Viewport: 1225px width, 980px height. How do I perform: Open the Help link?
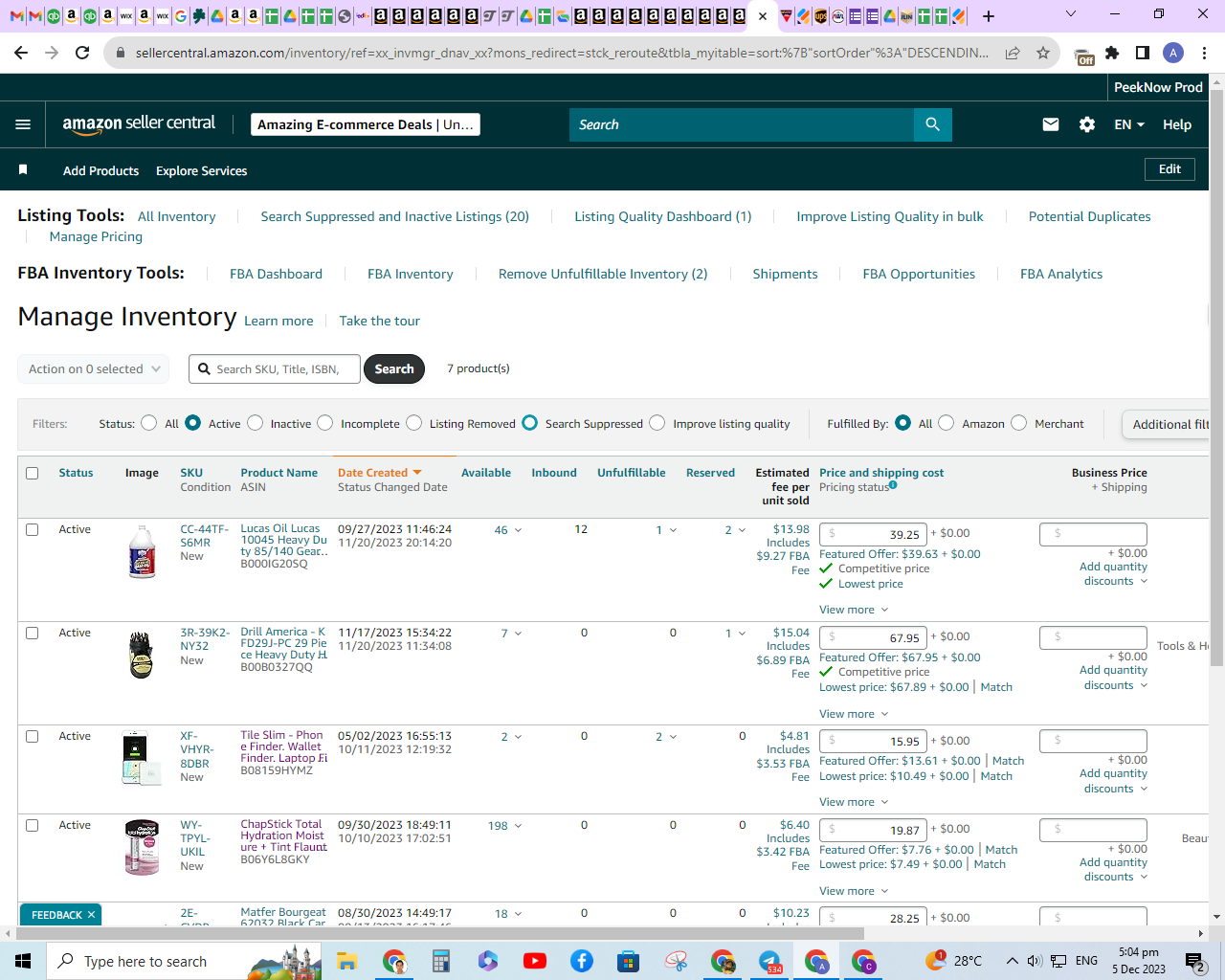[1177, 124]
